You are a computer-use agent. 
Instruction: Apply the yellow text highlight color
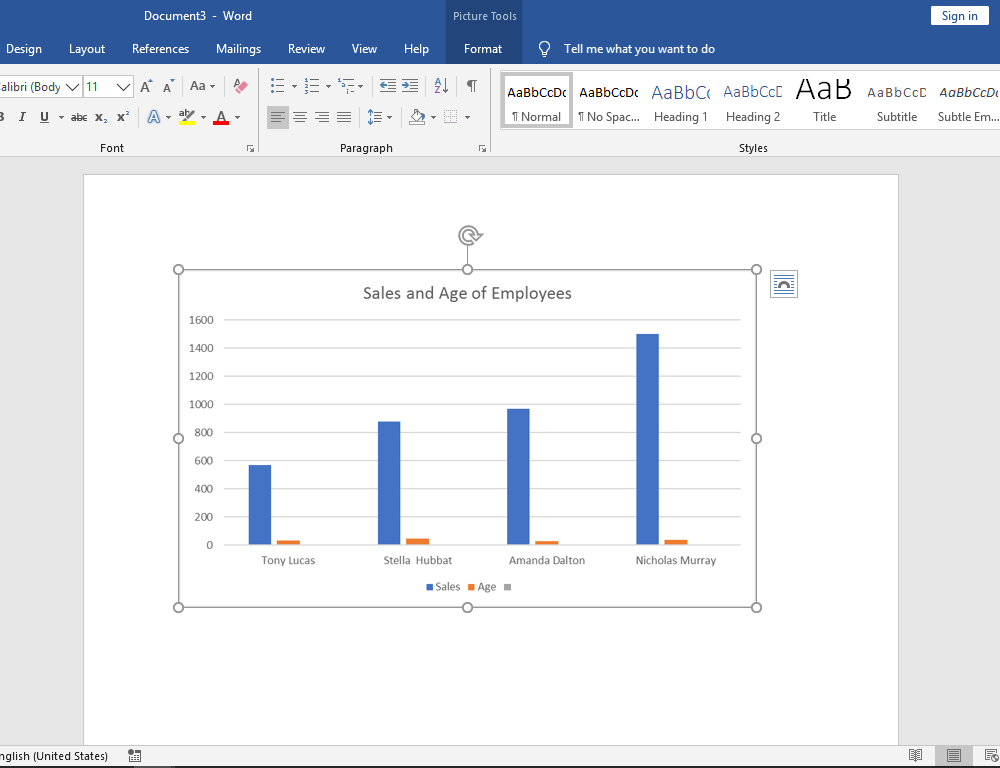click(x=187, y=117)
